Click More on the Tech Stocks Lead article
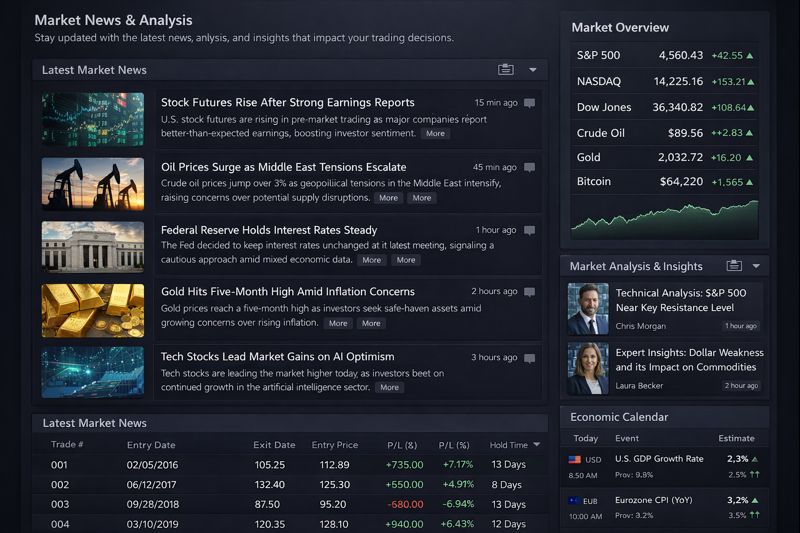The width and height of the screenshot is (800, 533). (x=389, y=388)
